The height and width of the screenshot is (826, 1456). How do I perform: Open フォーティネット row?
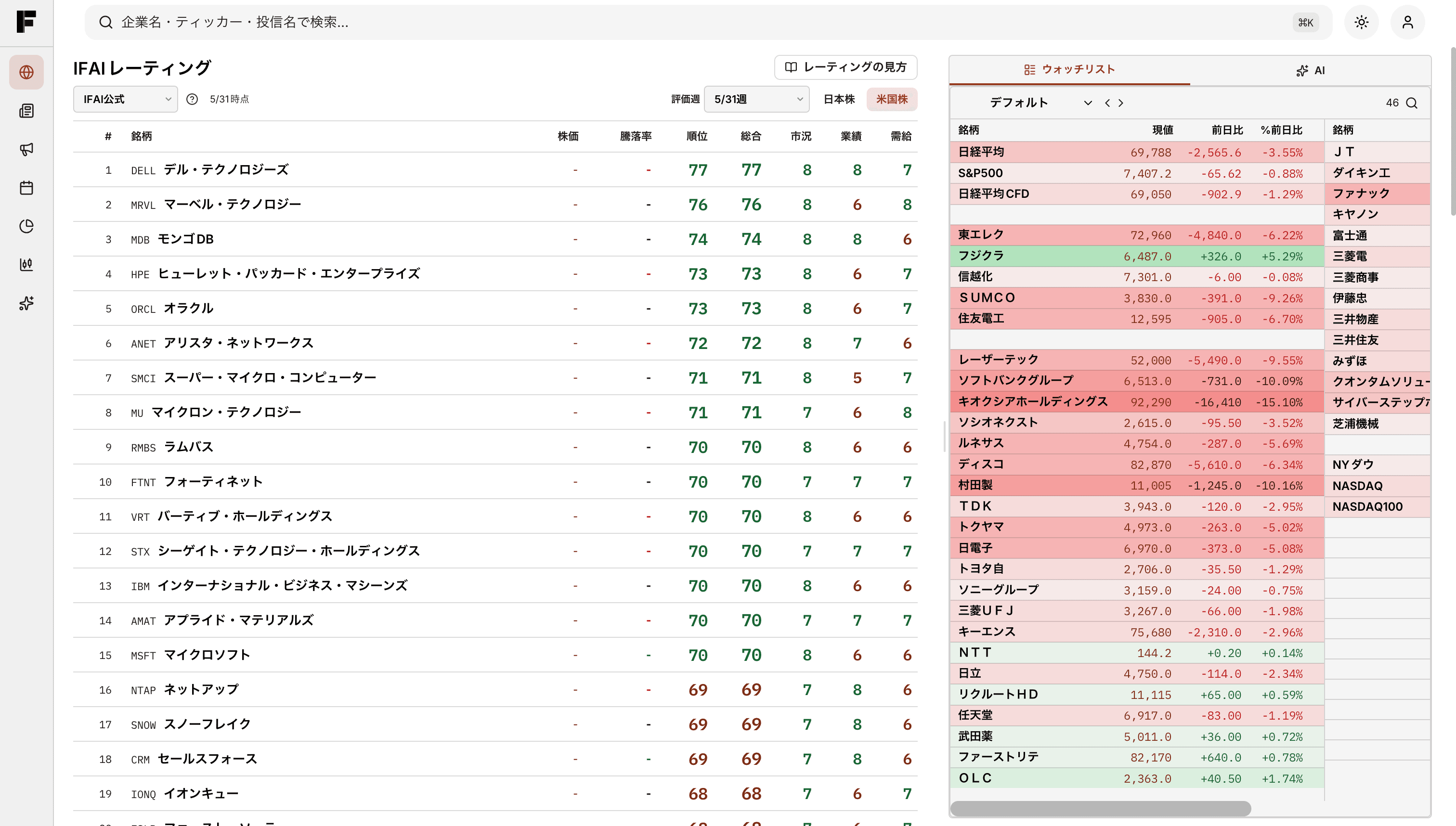(x=495, y=482)
